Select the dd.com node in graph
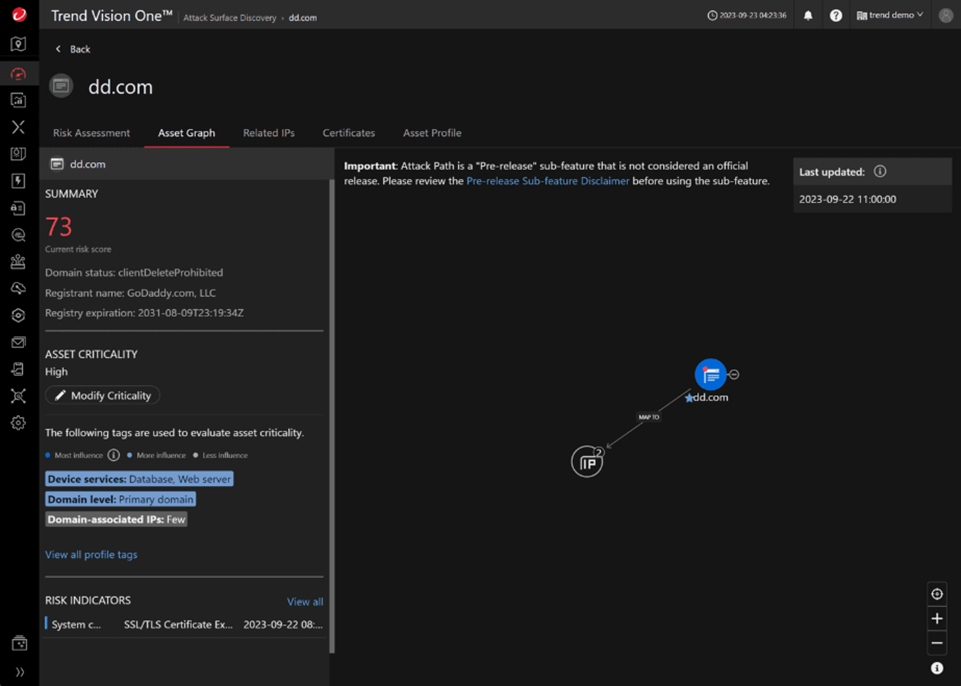 click(x=710, y=375)
